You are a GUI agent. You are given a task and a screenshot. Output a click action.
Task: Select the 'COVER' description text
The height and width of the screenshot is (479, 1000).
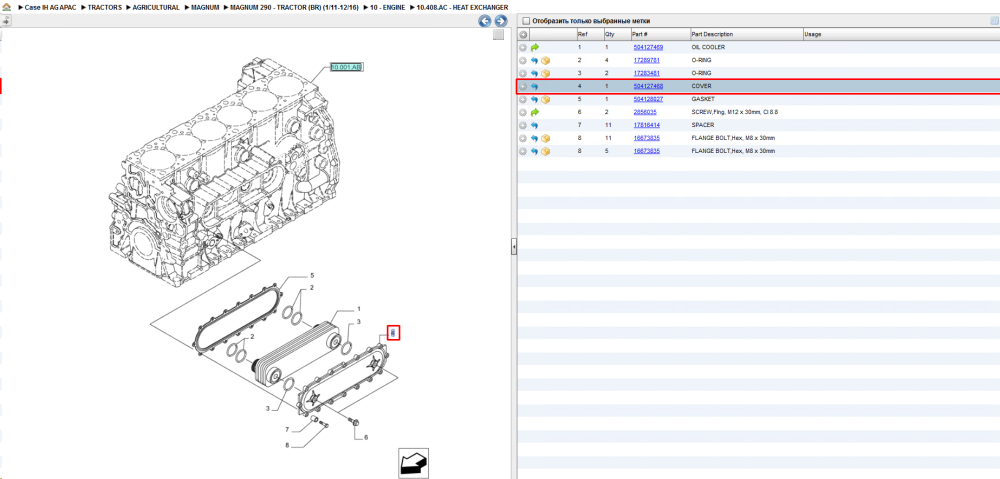coord(701,86)
